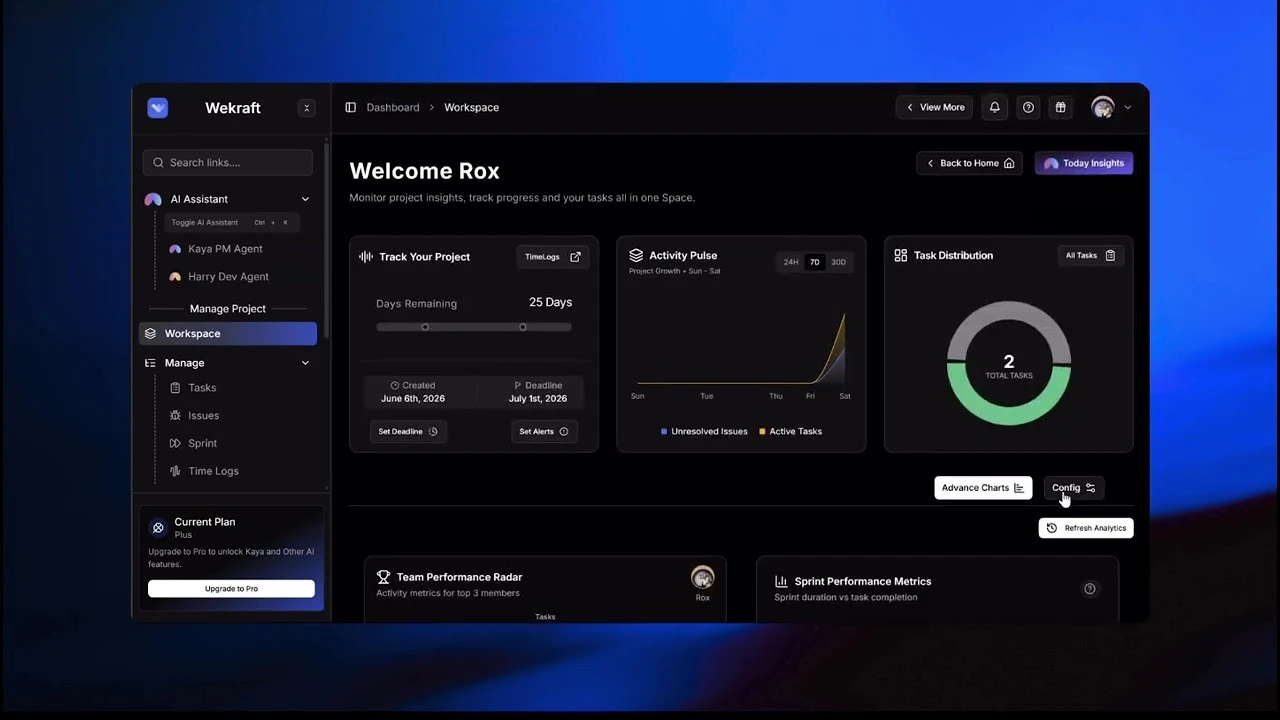Click Set Alerts button
Screen dimensions: 1280x720
click(543, 432)
